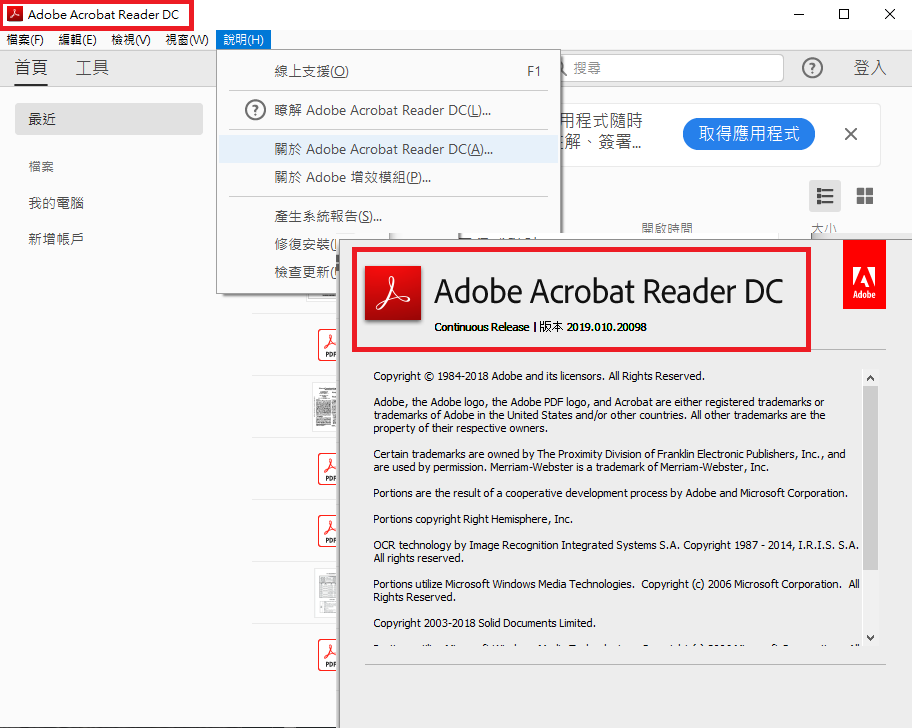The width and height of the screenshot is (912, 728).
Task: Open the 編輯(E) menu
Action: click(77, 40)
